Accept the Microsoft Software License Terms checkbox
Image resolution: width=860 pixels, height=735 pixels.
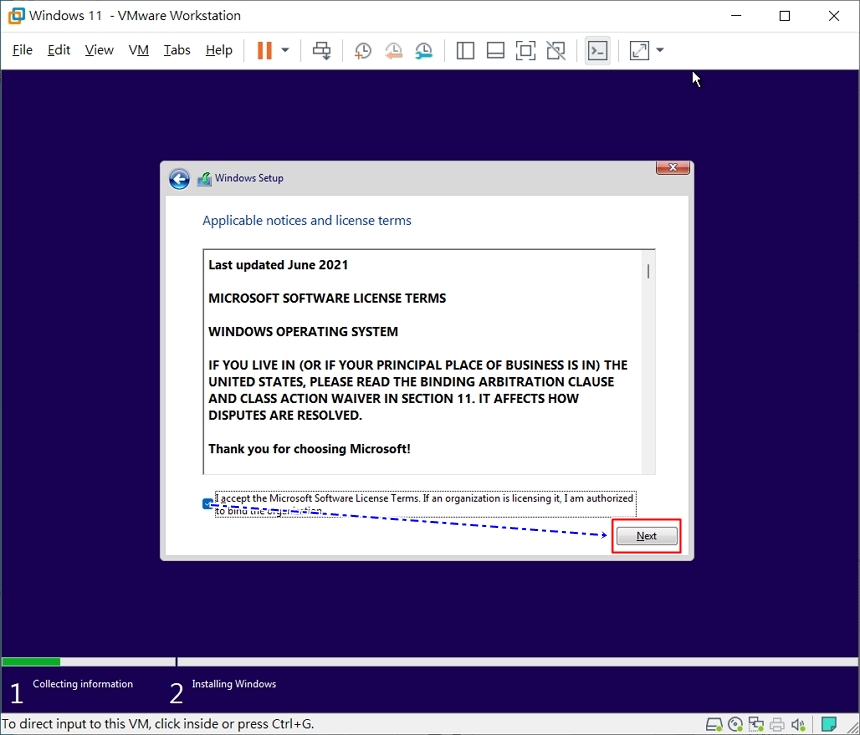click(209, 503)
